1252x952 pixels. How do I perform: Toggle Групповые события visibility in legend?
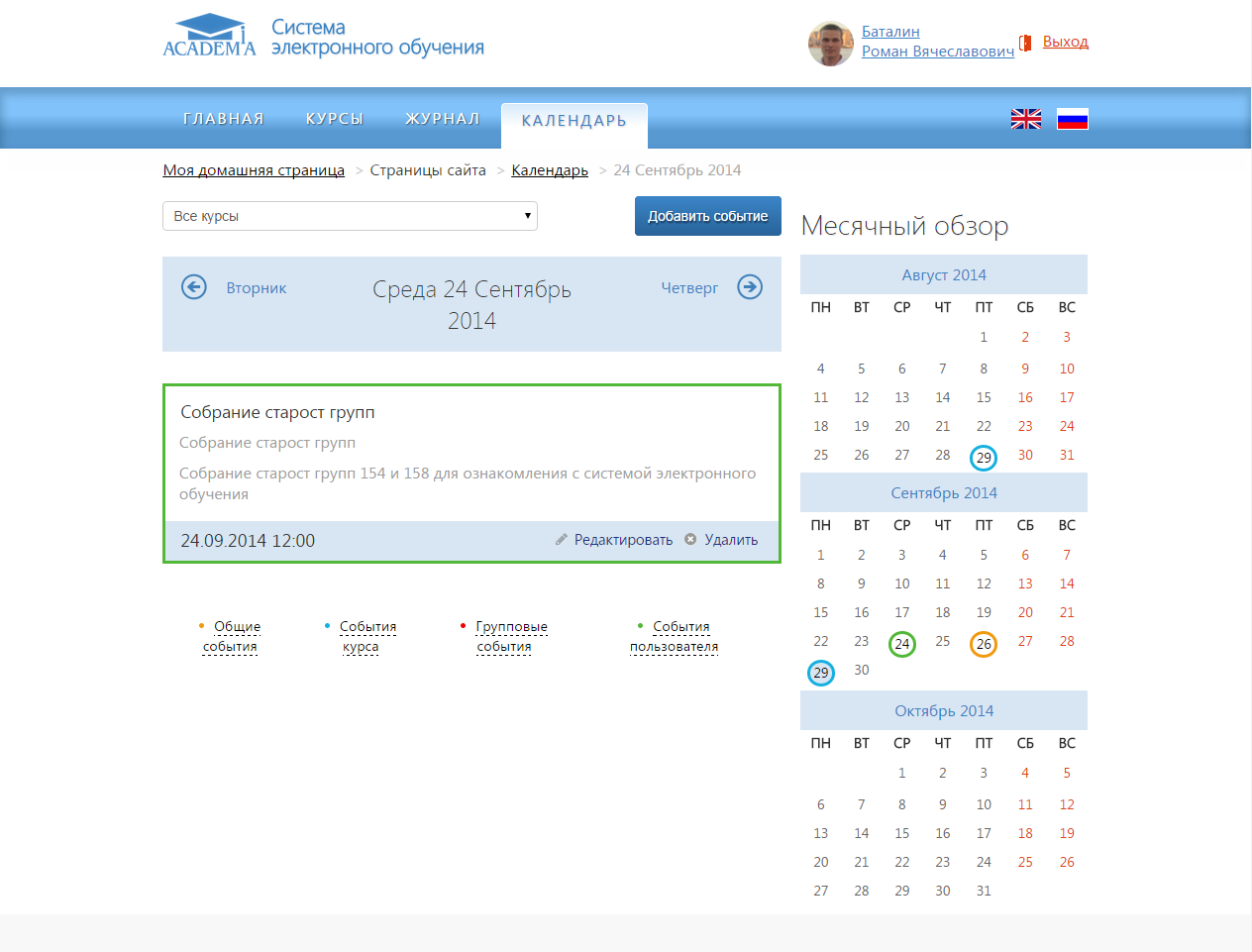(506, 636)
